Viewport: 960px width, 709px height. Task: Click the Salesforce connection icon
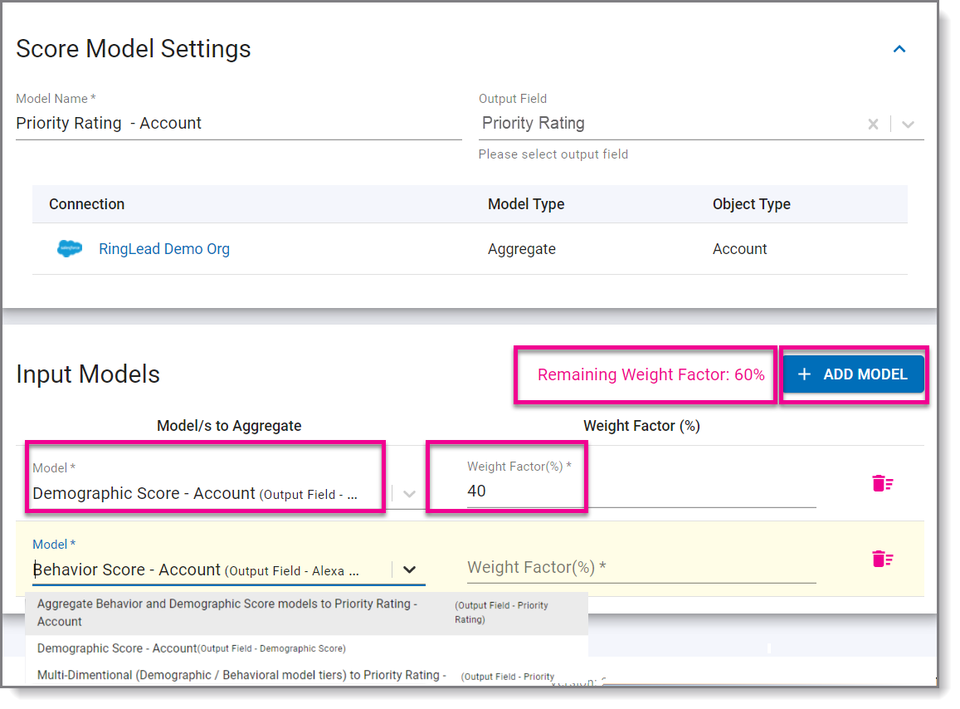tap(69, 249)
